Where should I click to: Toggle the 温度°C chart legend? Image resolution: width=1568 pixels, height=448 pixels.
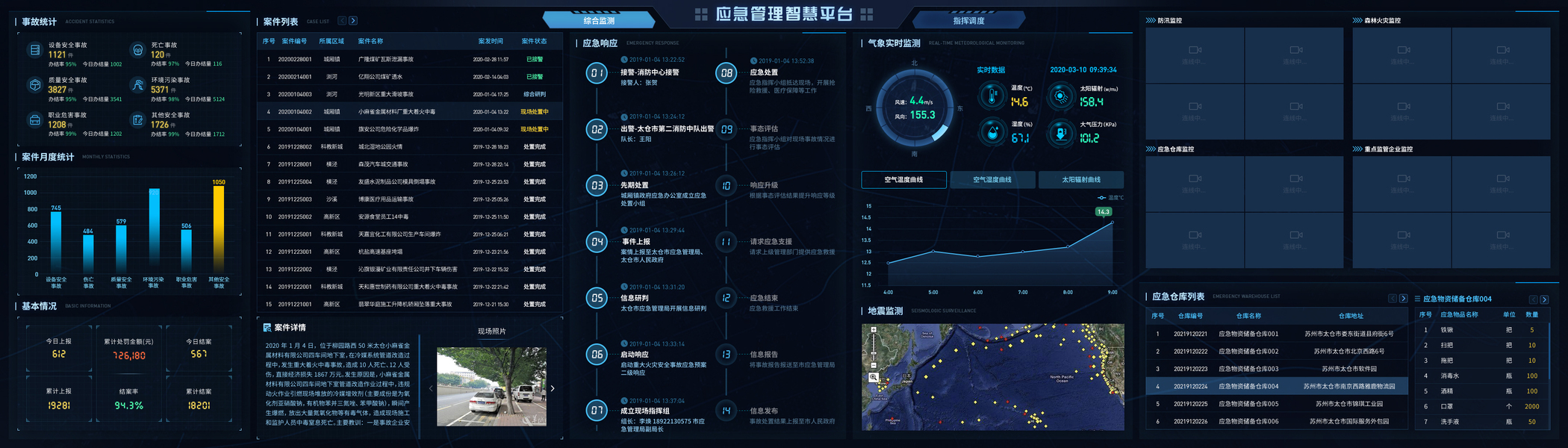click(x=1110, y=198)
